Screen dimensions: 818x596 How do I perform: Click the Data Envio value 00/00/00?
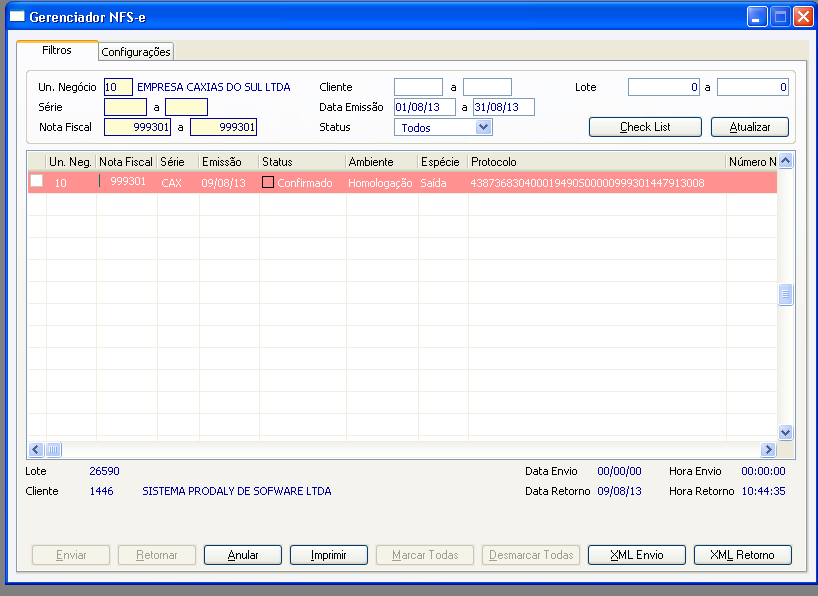click(x=619, y=471)
